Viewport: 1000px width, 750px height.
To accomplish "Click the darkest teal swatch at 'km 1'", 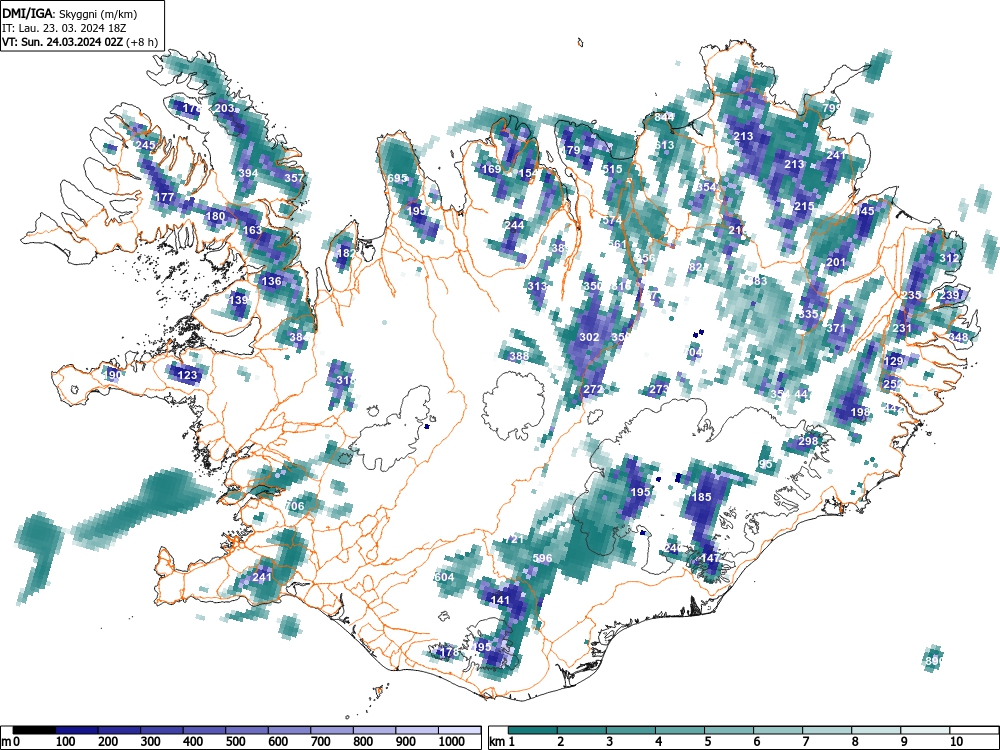I will tap(533, 730).
